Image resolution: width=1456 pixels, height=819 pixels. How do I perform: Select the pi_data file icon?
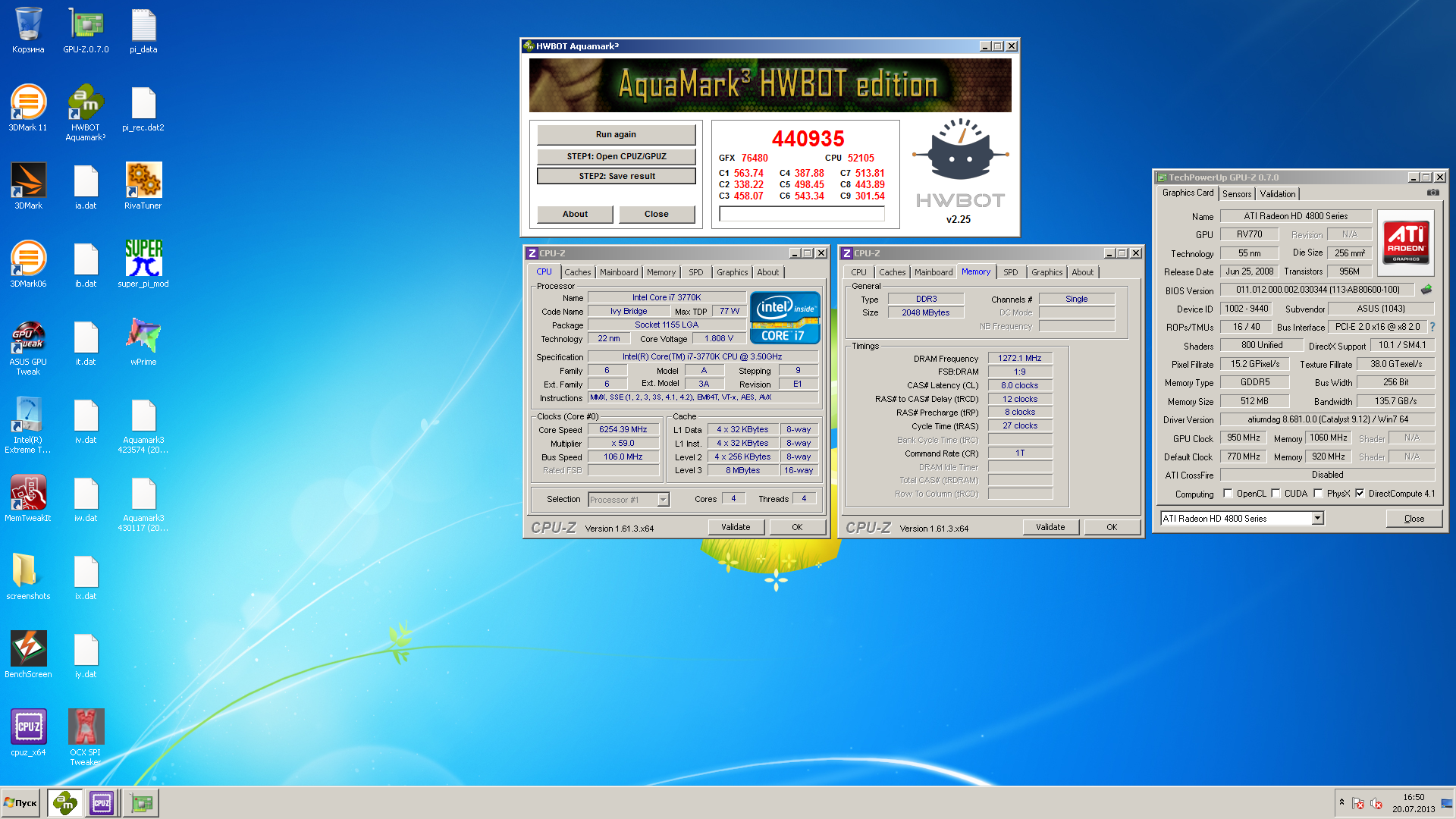pos(143,31)
